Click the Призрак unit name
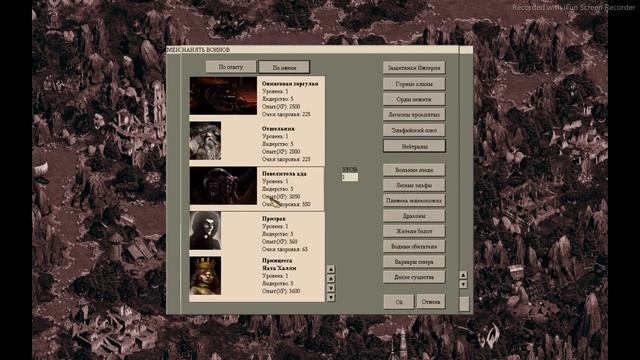640x360 pixels. 273,219
